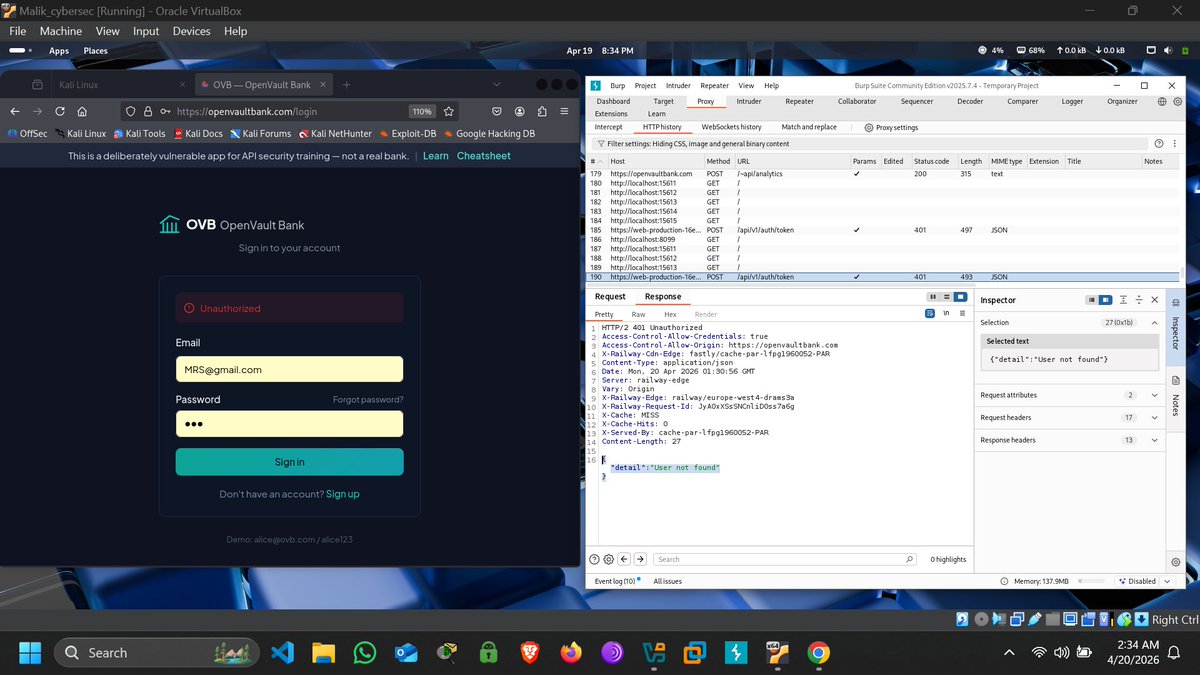Collapse the Selection section in Inspector
Screen dimensions: 1200x675
pos(1155,322)
